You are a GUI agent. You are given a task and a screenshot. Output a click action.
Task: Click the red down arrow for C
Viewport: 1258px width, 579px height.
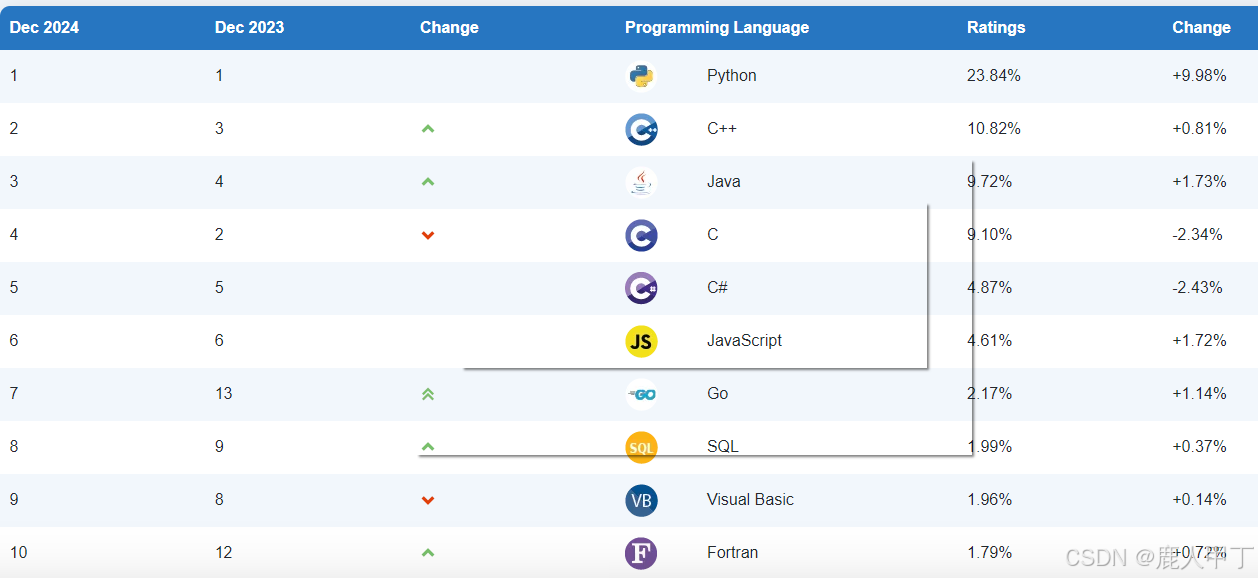click(x=428, y=234)
